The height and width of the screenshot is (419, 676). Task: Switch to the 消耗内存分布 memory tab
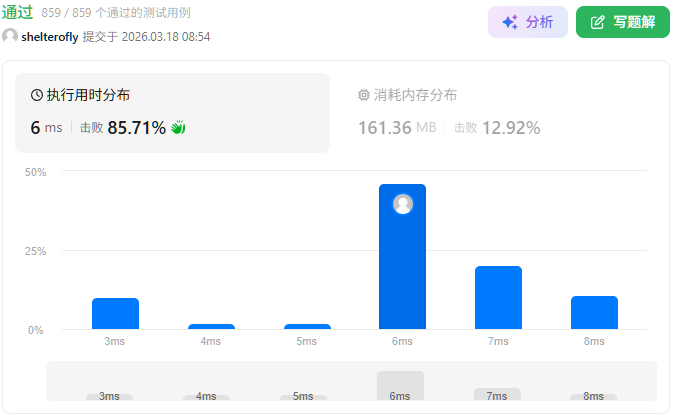coord(415,96)
